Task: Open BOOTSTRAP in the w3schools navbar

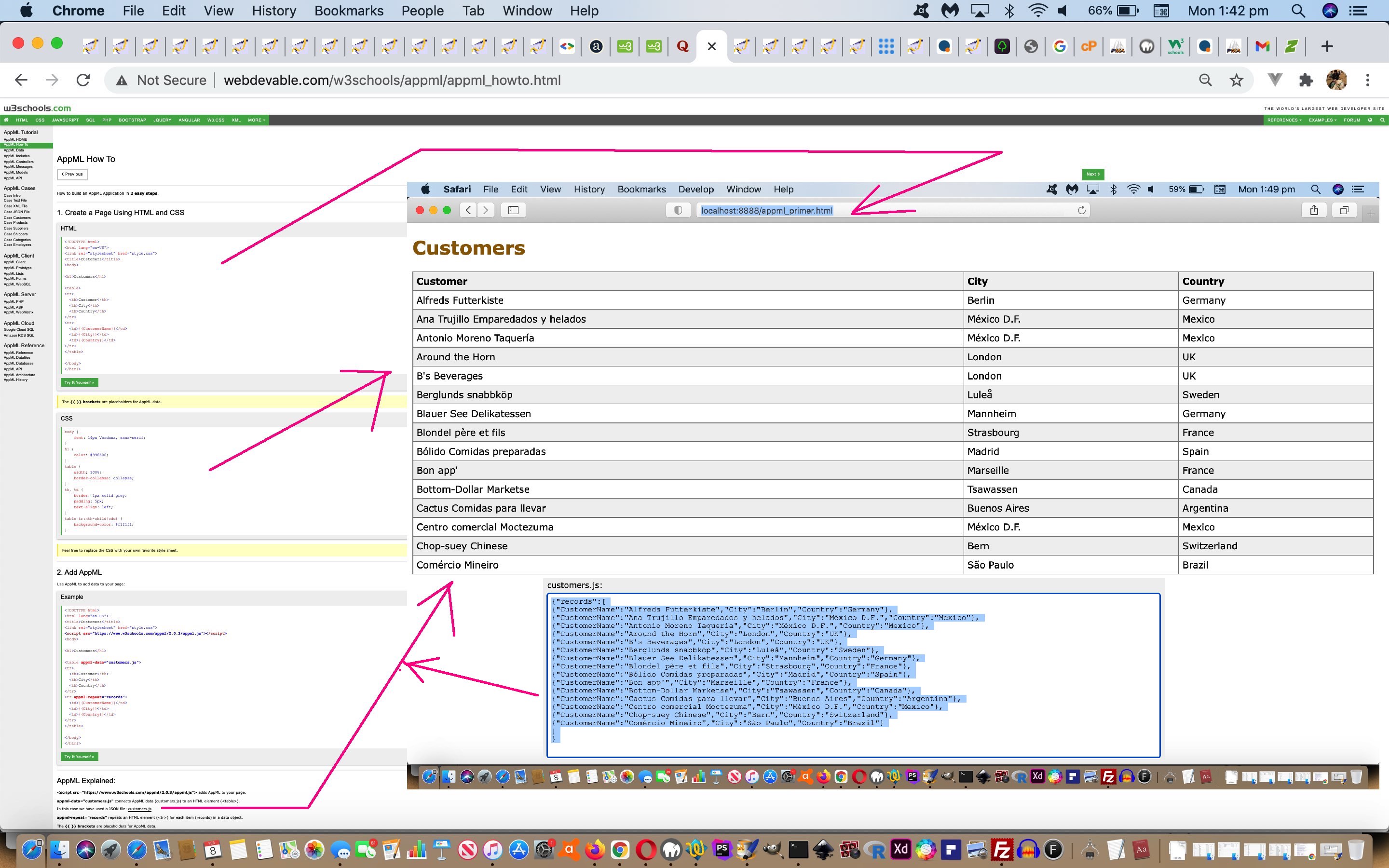Action: click(x=133, y=120)
